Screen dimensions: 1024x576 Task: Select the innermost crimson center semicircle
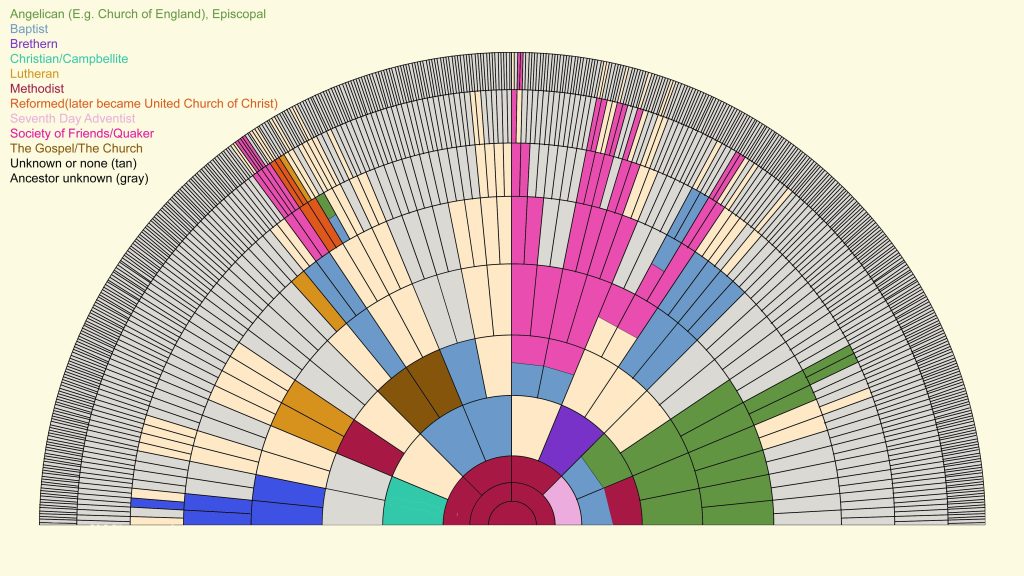pos(512,514)
